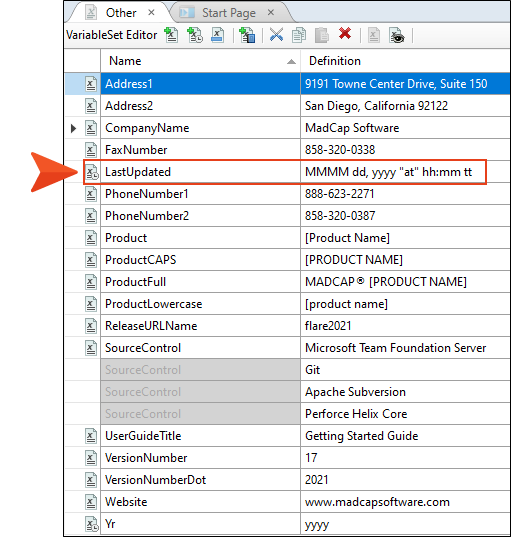Toggle the eye icon show-definitions button
Image resolution: width=511 pixels, height=537 pixels.
pos(397,35)
